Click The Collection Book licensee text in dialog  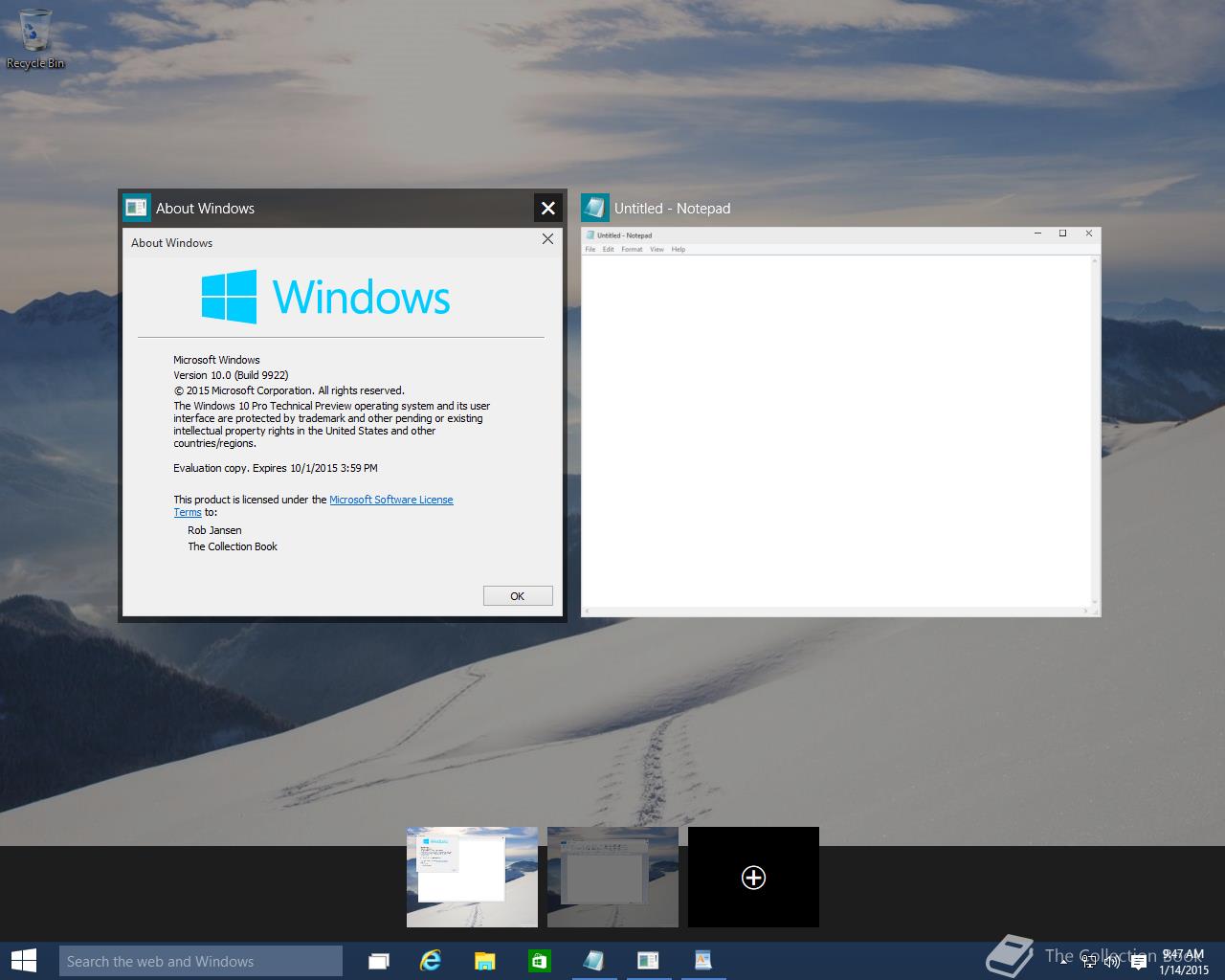[x=233, y=546]
